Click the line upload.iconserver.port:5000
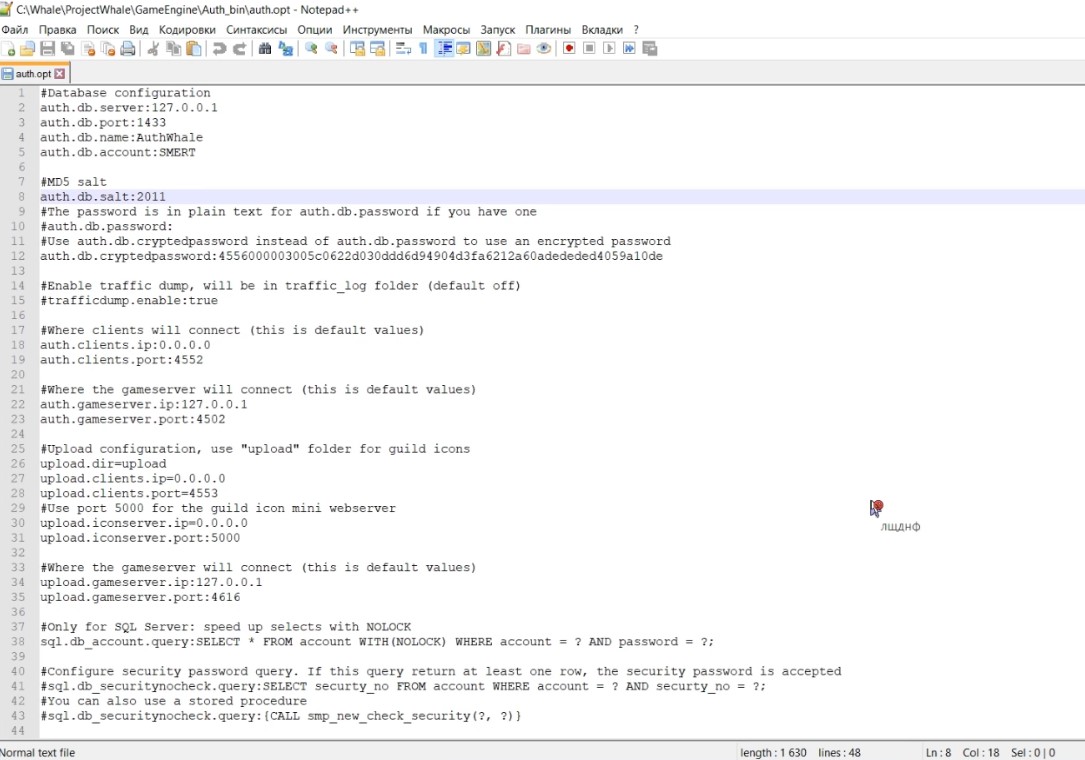Image resolution: width=1085 pixels, height=760 pixels. tap(140, 538)
